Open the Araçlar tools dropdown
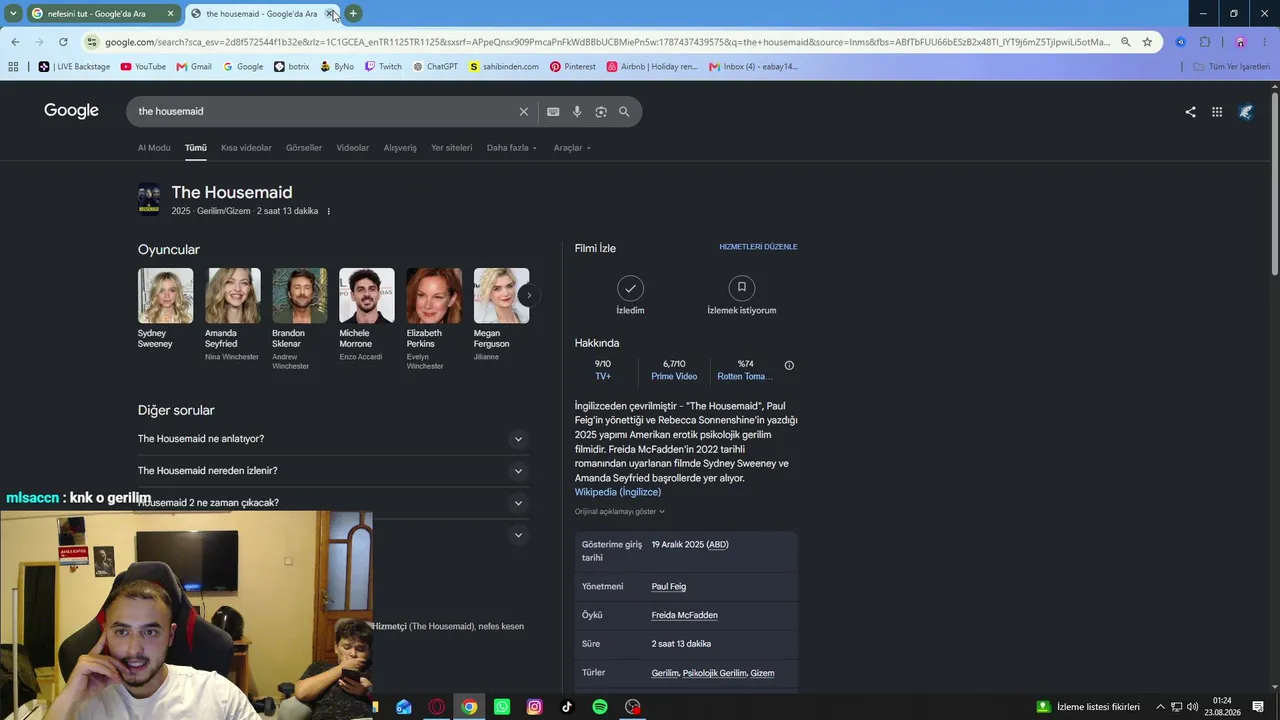Image resolution: width=1280 pixels, height=720 pixels. coord(572,148)
